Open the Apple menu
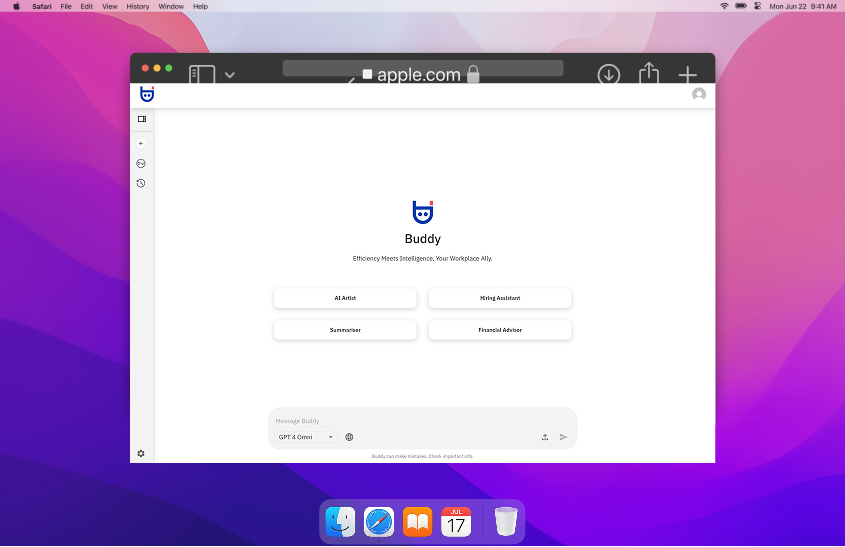845x547 pixels. tap(17, 6)
